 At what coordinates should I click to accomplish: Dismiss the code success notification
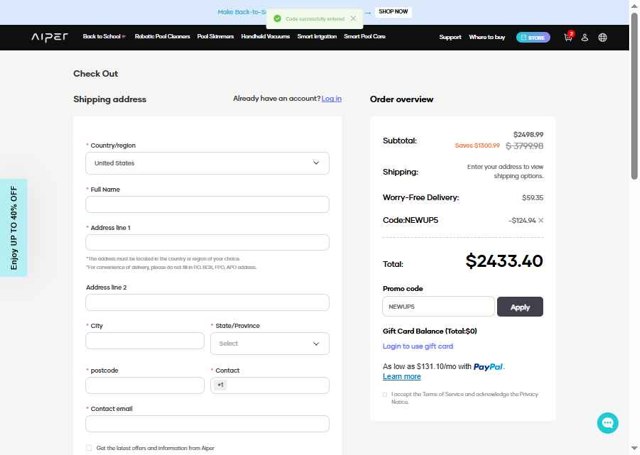pos(353,18)
